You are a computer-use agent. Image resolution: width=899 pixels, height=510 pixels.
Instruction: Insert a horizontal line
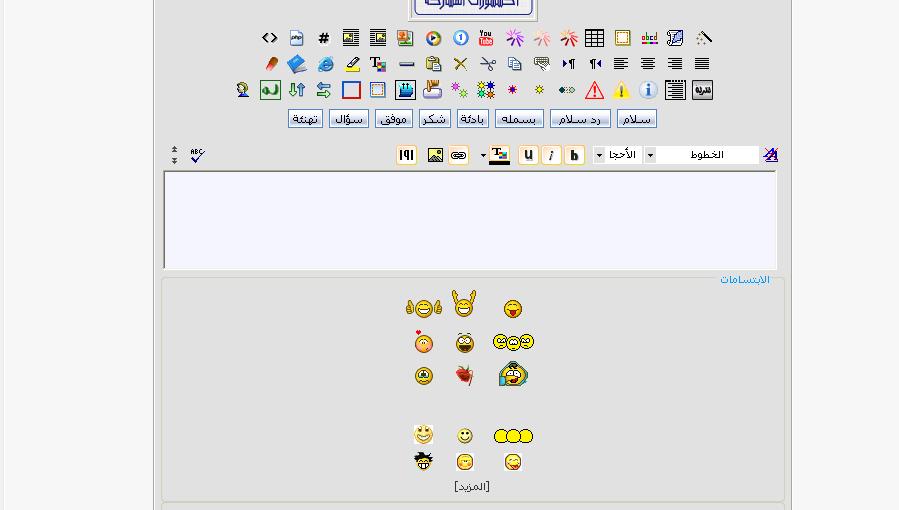point(406,64)
